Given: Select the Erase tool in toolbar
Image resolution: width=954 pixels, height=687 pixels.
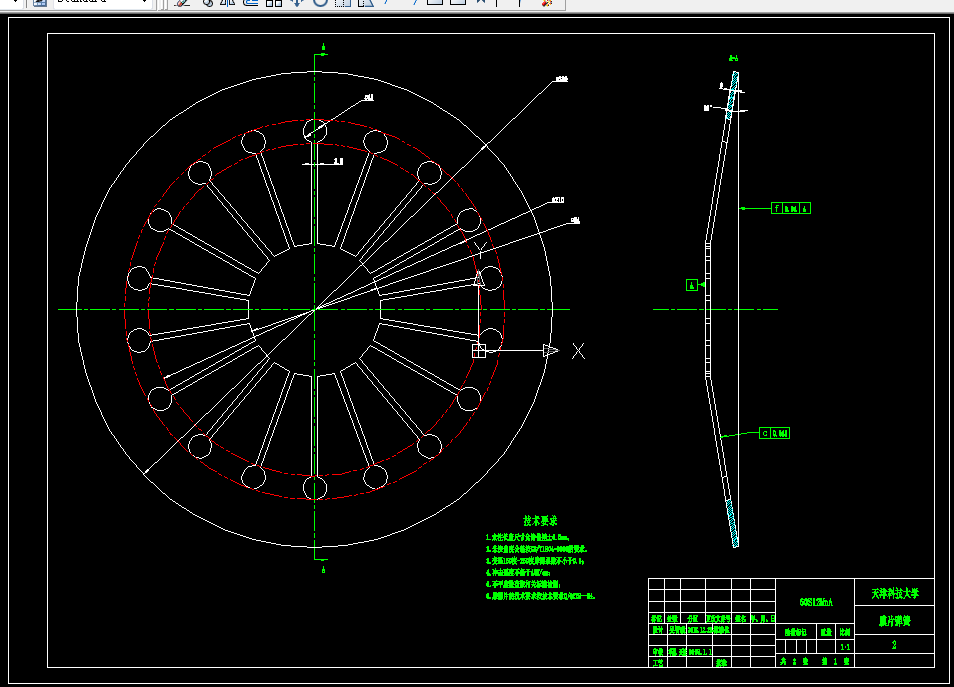Looking at the screenshot, I should coord(182,3).
